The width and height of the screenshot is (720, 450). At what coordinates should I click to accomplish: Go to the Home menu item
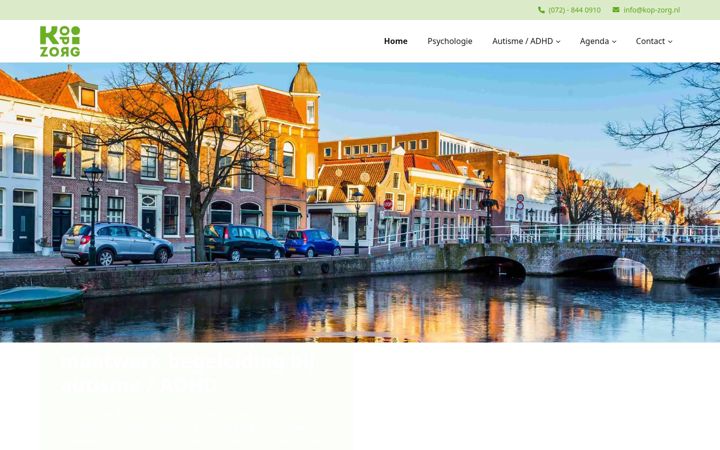[396, 41]
